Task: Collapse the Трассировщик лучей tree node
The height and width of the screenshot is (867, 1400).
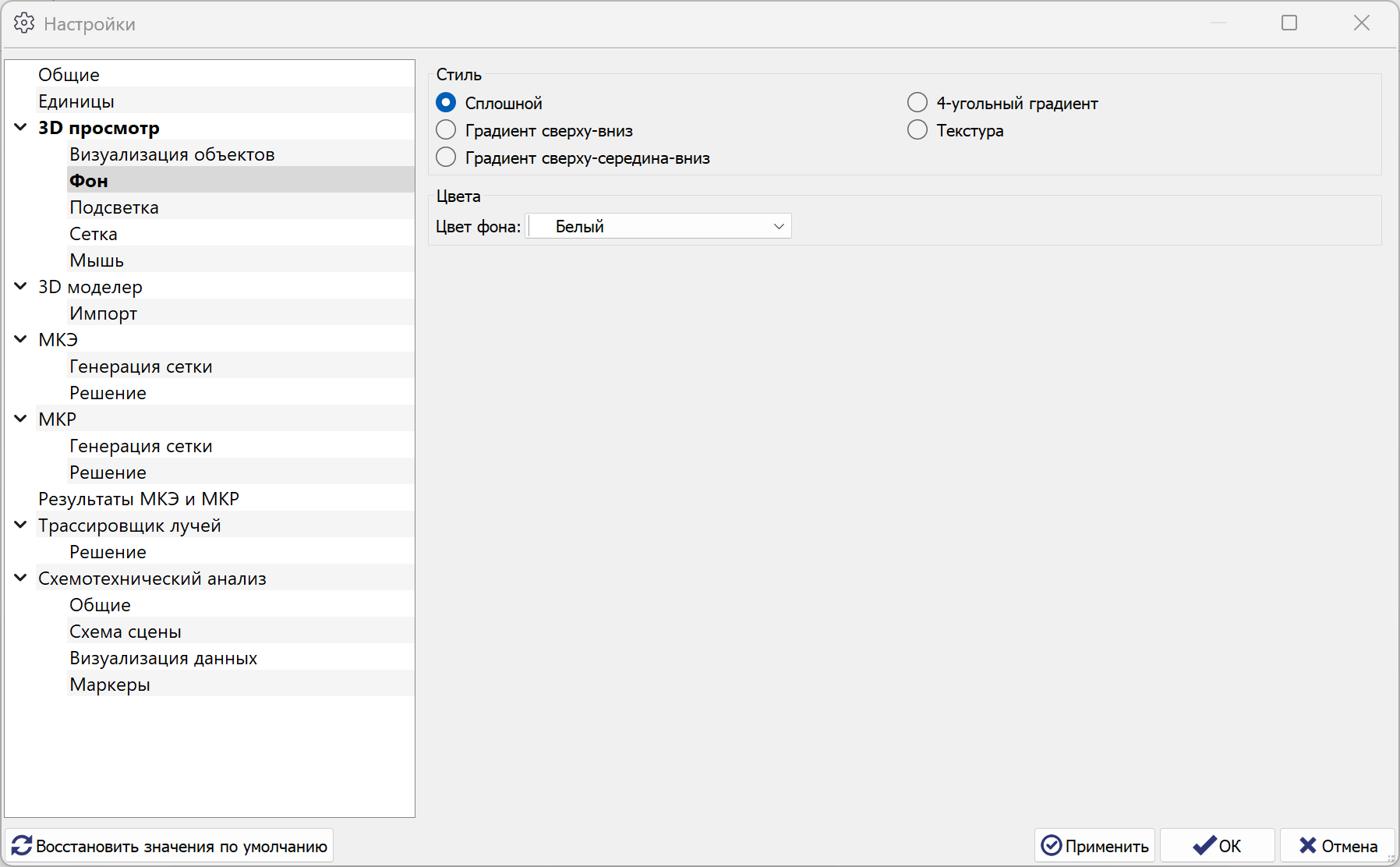Action: click(21, 526)
